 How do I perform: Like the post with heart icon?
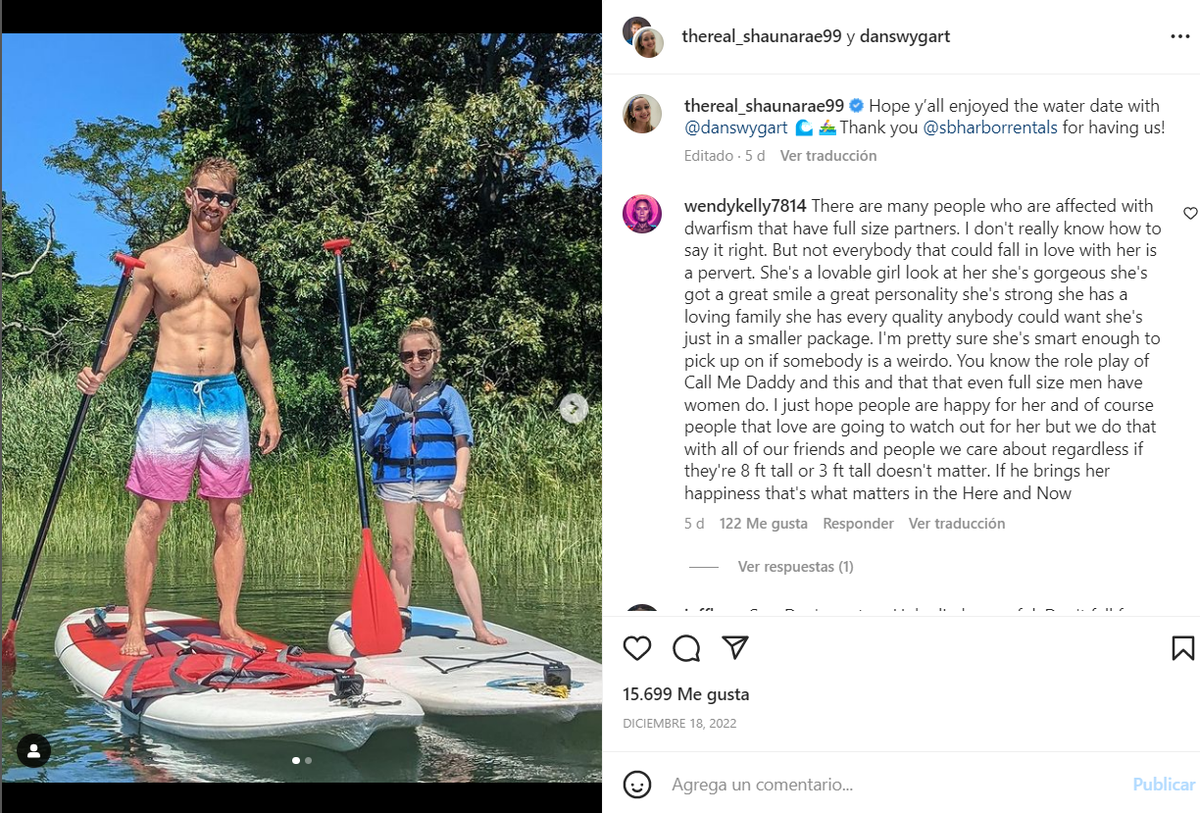click(637, 648)
